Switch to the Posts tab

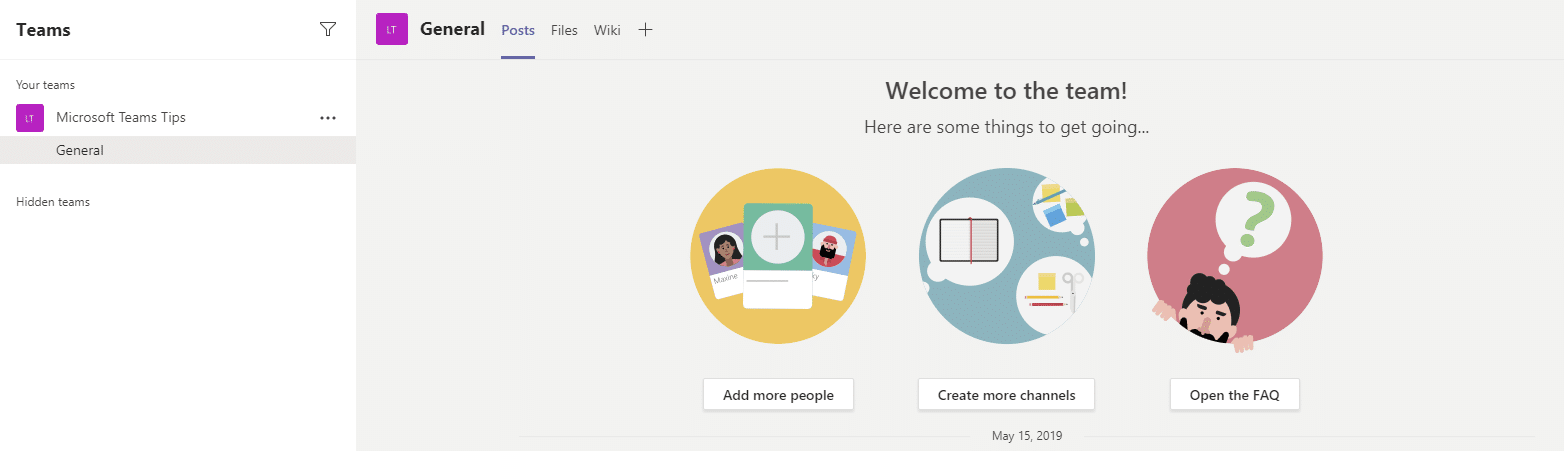point(518,30)
